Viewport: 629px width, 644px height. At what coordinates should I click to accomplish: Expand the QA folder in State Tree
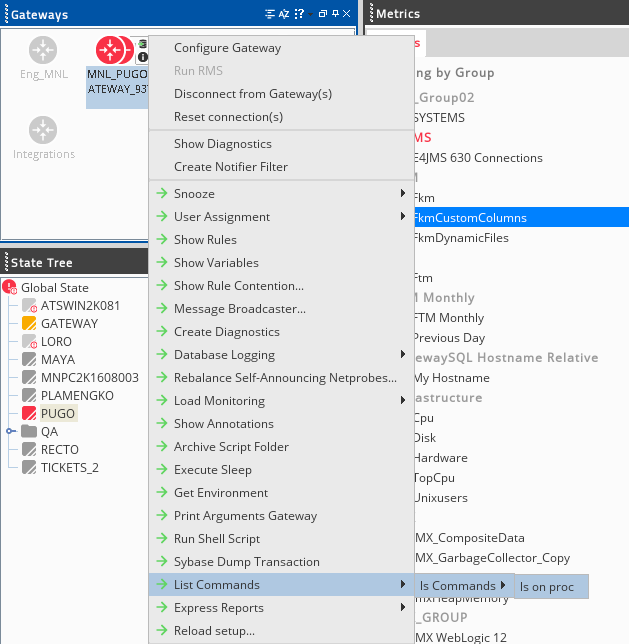[x=10, y=432]
